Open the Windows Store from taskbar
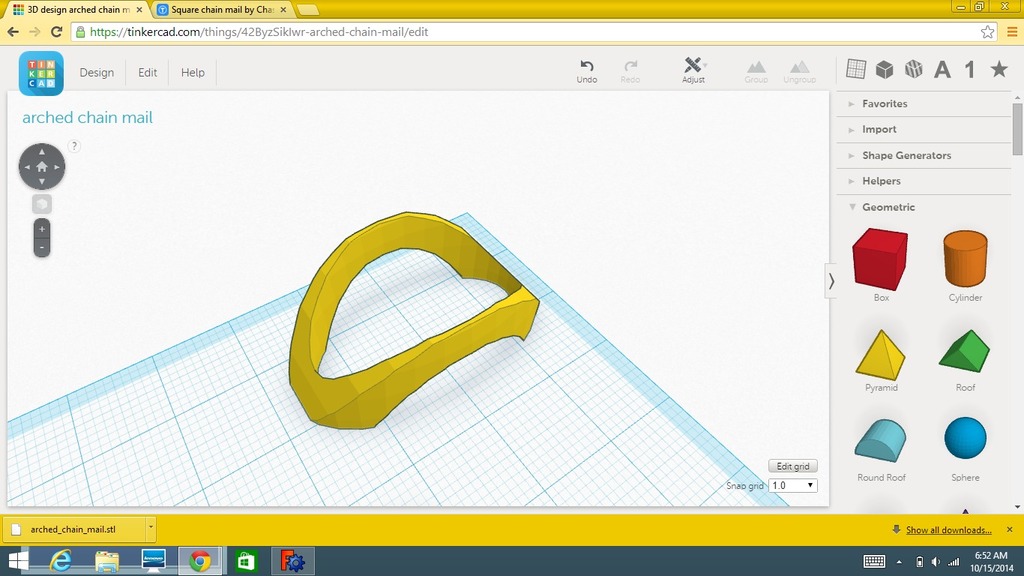The width and height of the screenshot is (1024, 576). [246, 561]
